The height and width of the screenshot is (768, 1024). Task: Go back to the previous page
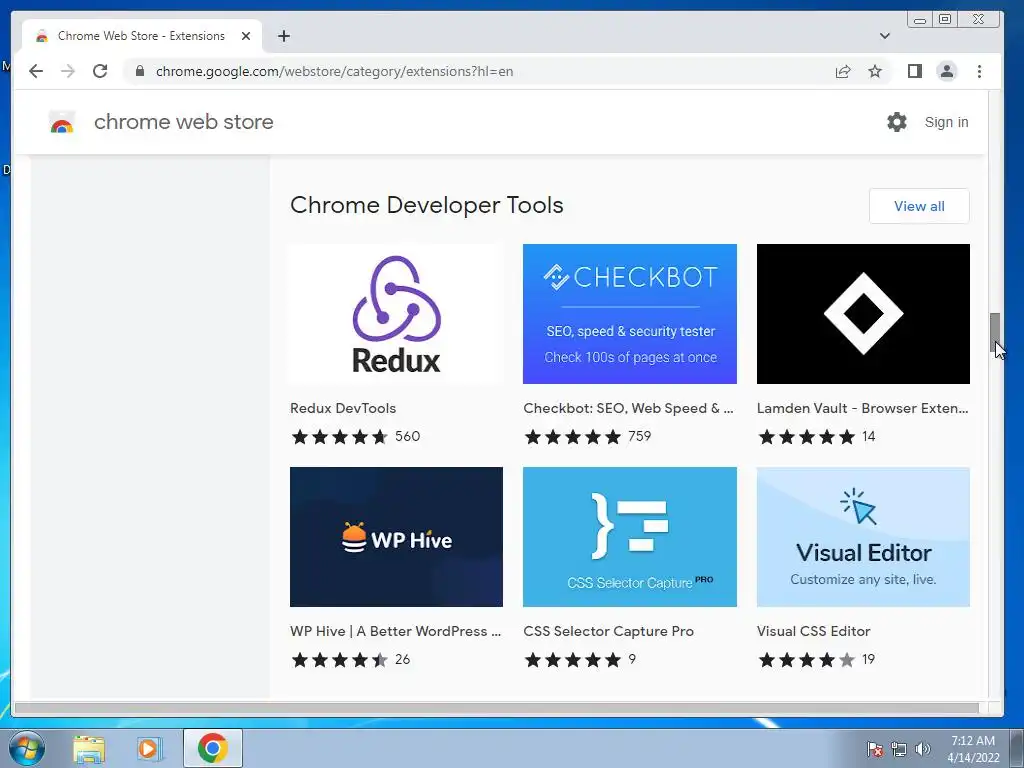(x=36, y=71)
